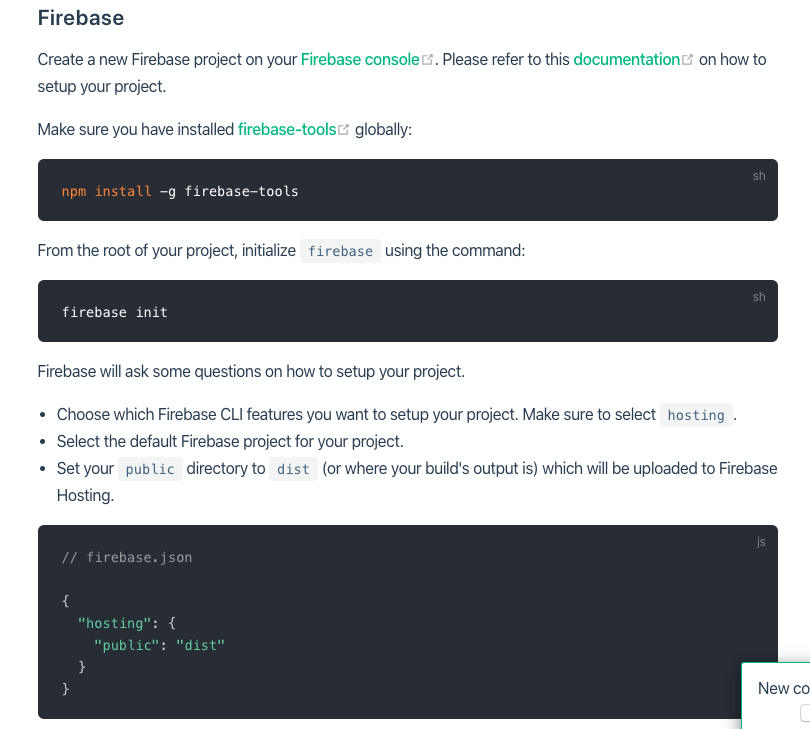Click the sh label on firebase init block

(759, 297)
